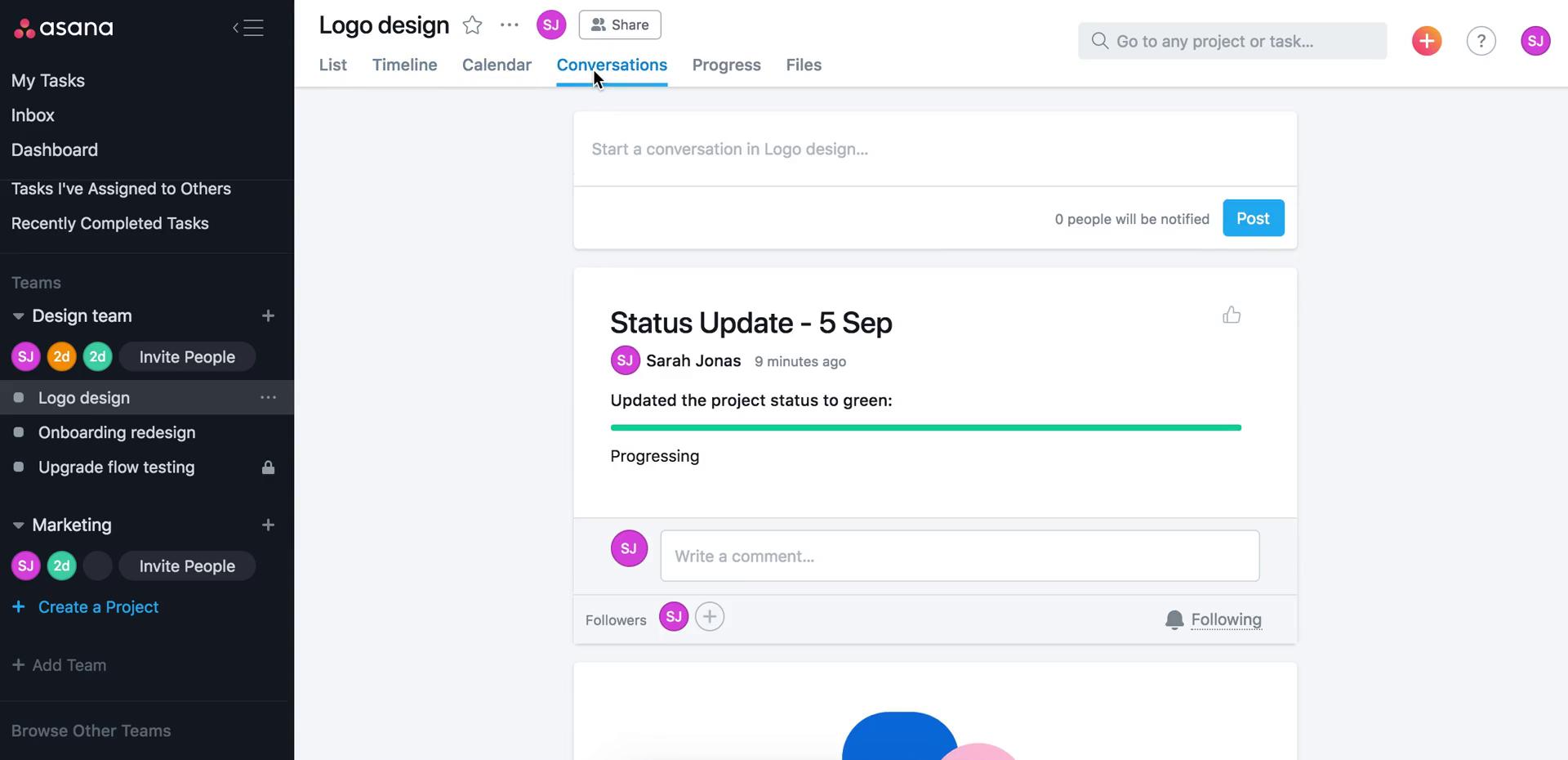Open Tasks I've Assigned to Others
Image resolution: width=1568 pixels, height=760 pixels.
click(121, 189)
